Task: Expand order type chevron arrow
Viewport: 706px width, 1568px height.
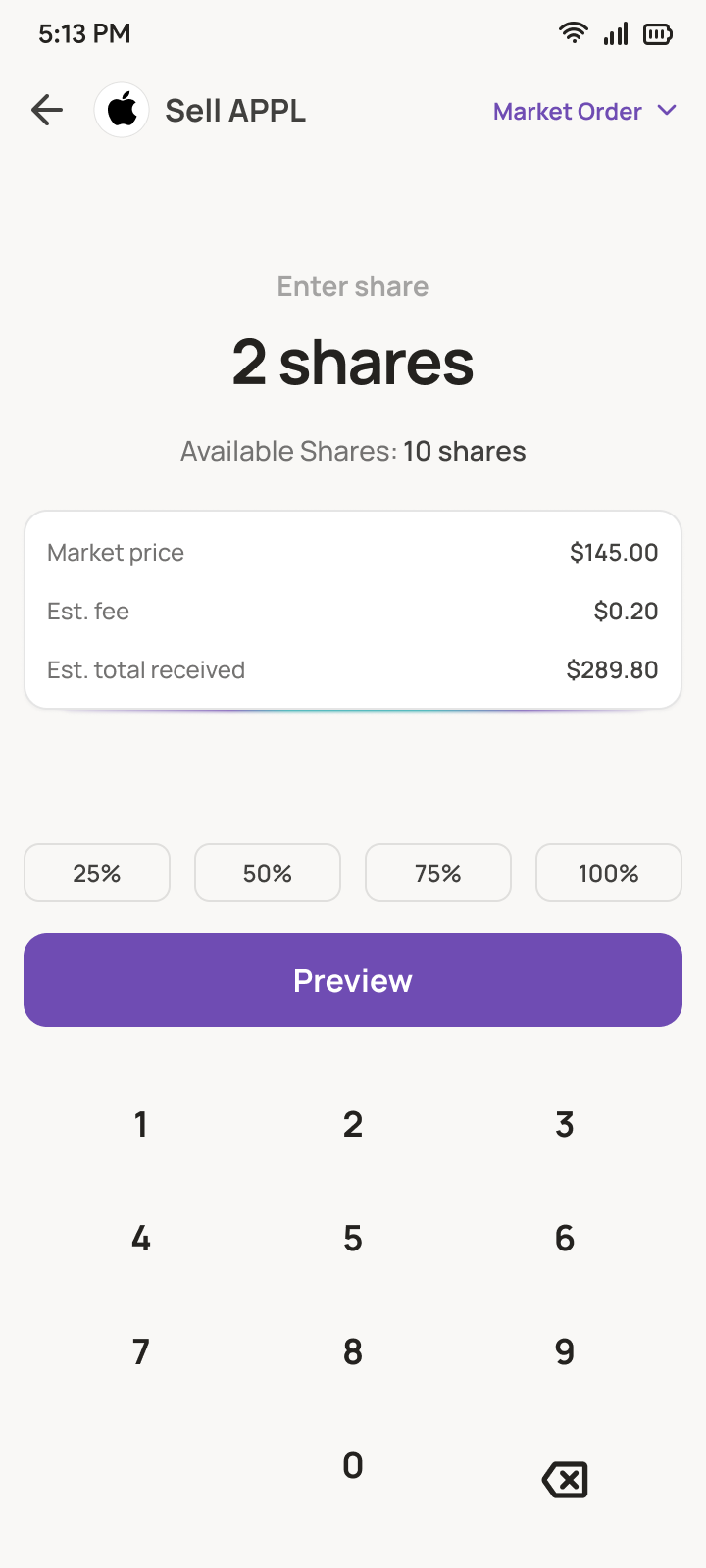Action: tap(667, 111)
